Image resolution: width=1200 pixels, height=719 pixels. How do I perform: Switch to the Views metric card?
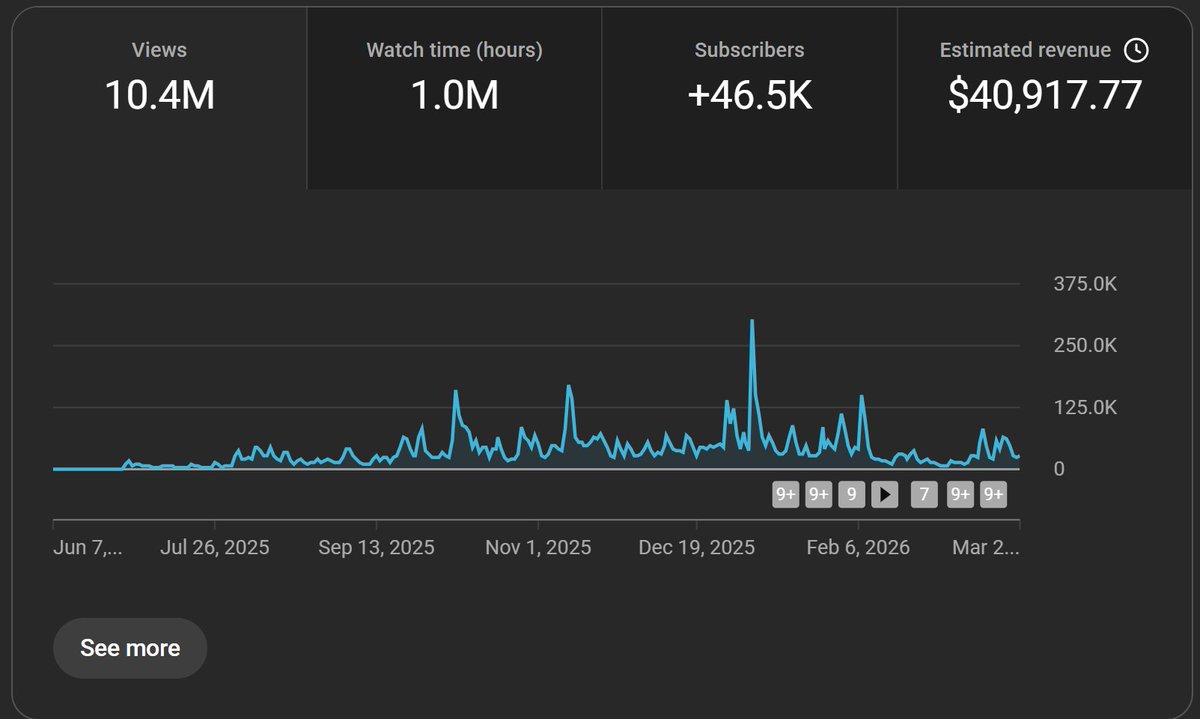pos(159,75)
